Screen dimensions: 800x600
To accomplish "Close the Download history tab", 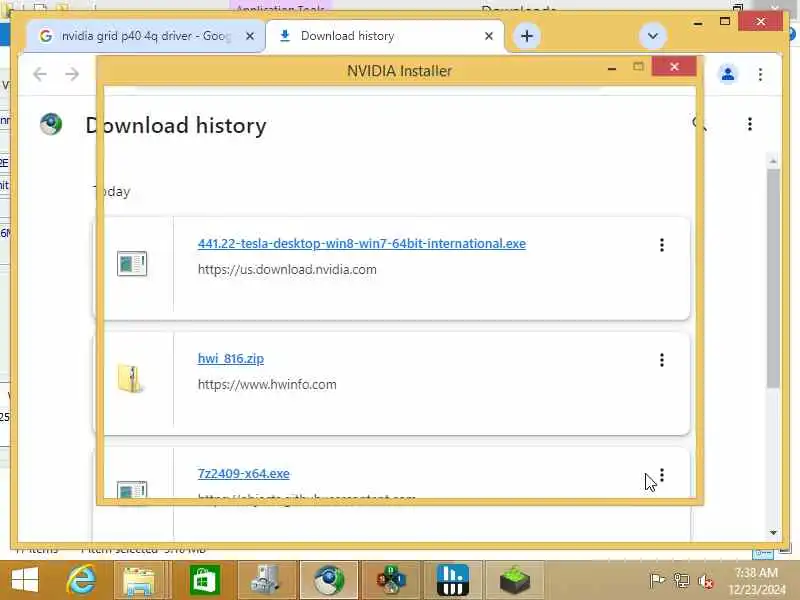I will (x=489, y=36).
